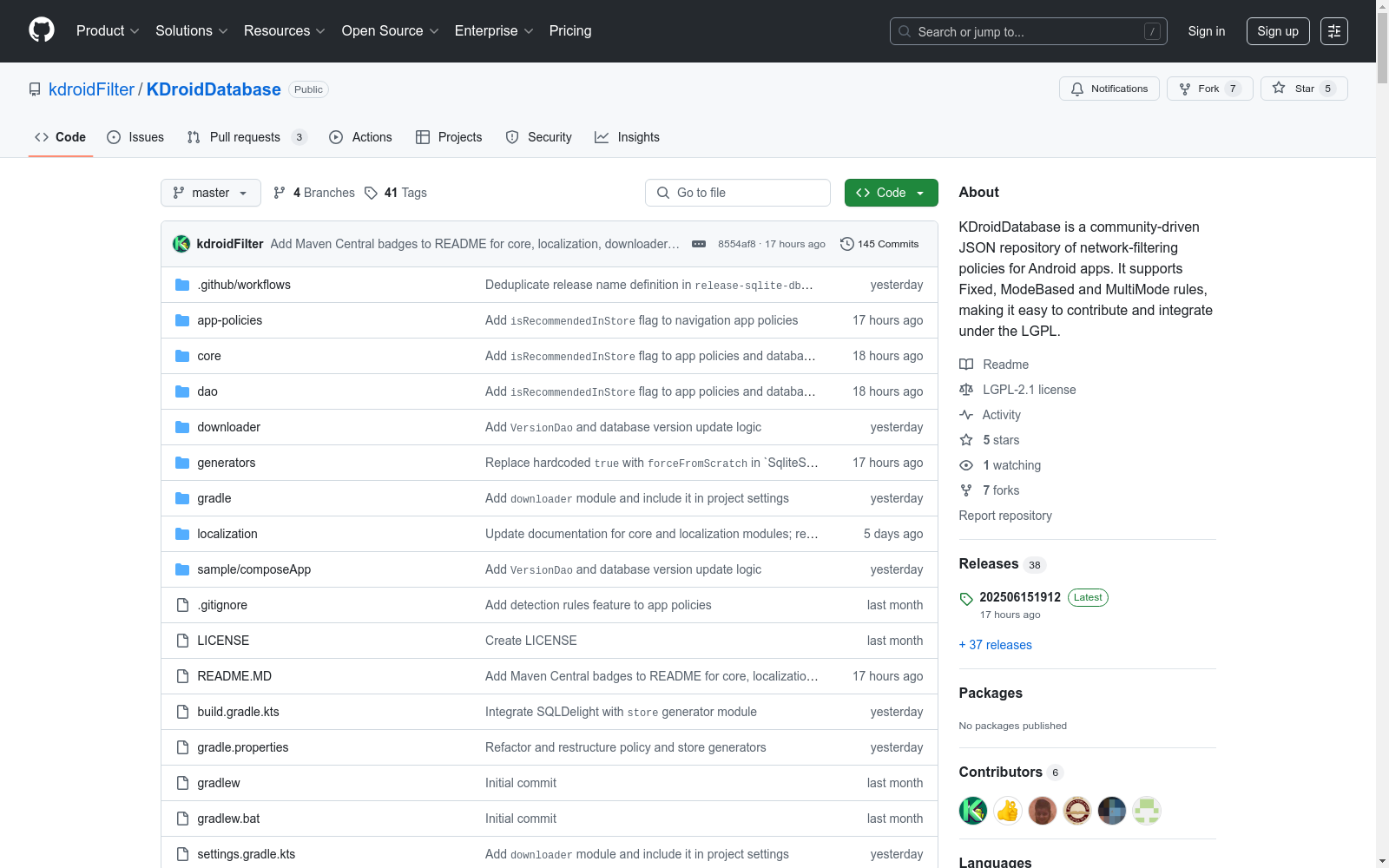Open the 41 Tags list
This screenshot has width=1389, height=868.
coord(396,193)
